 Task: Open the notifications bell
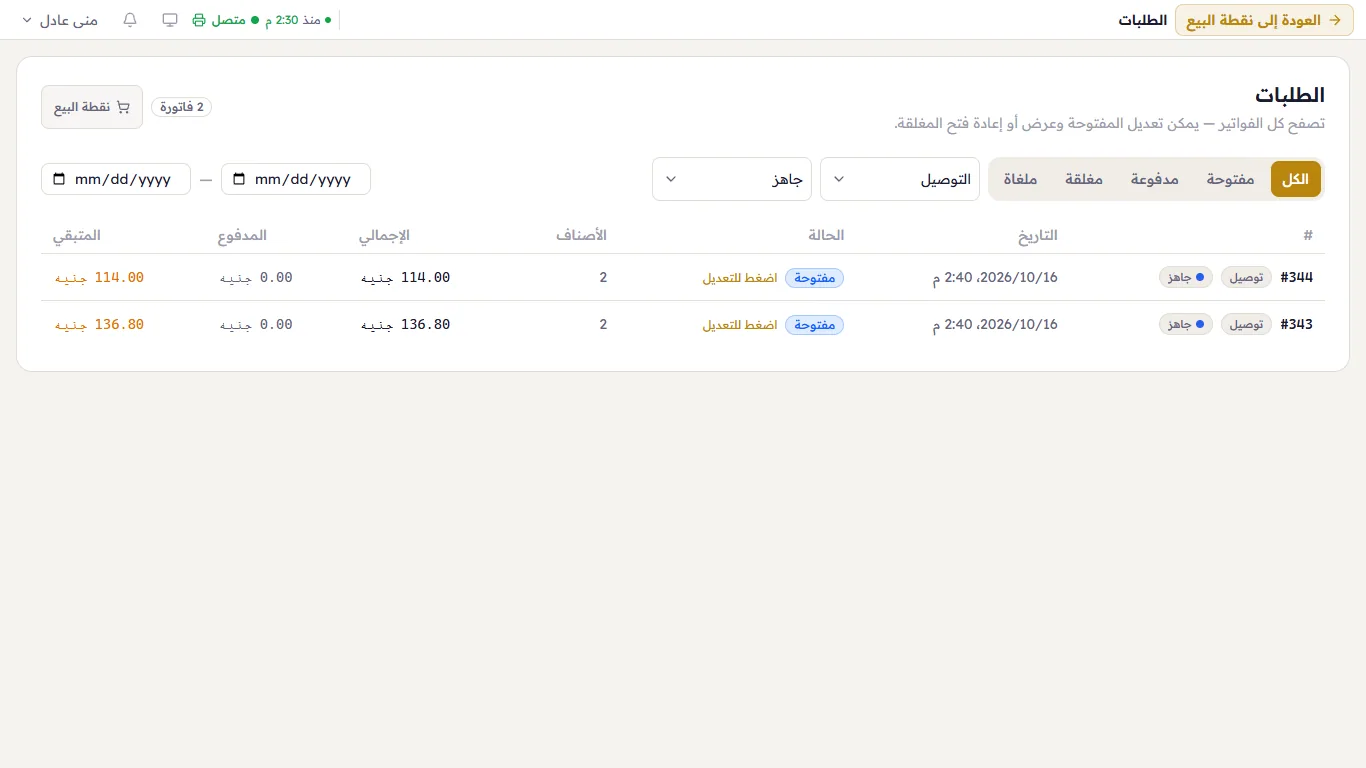pos(130,20)
